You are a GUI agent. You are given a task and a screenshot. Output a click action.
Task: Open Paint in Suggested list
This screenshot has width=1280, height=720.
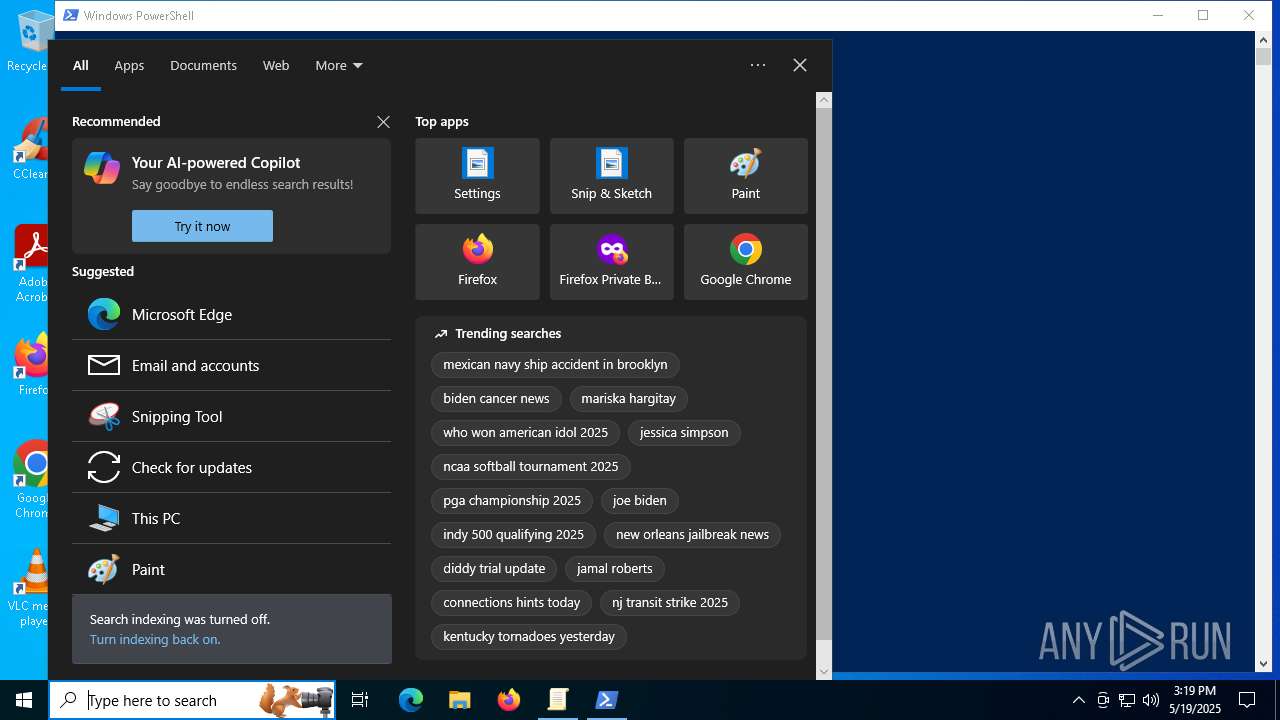pos(231,569)
